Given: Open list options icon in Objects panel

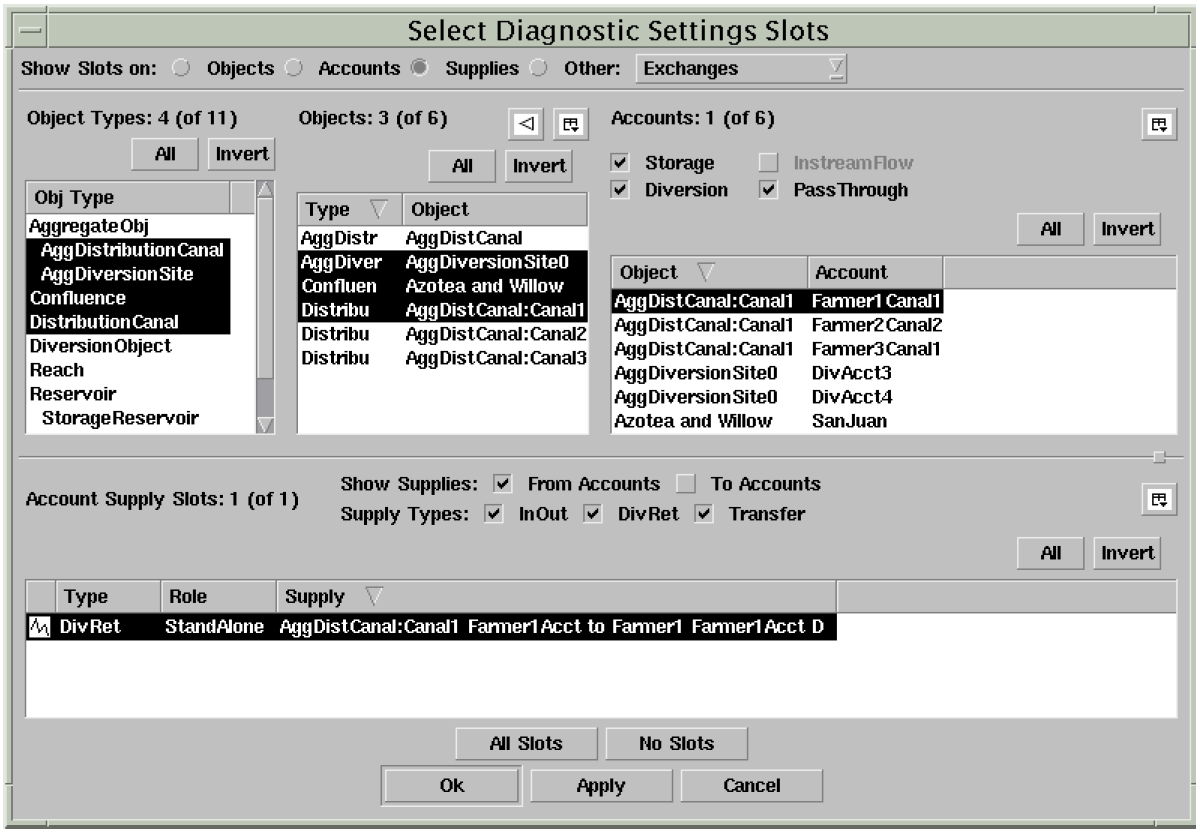Looking at the screenshot, I should [x=570, y=124].
